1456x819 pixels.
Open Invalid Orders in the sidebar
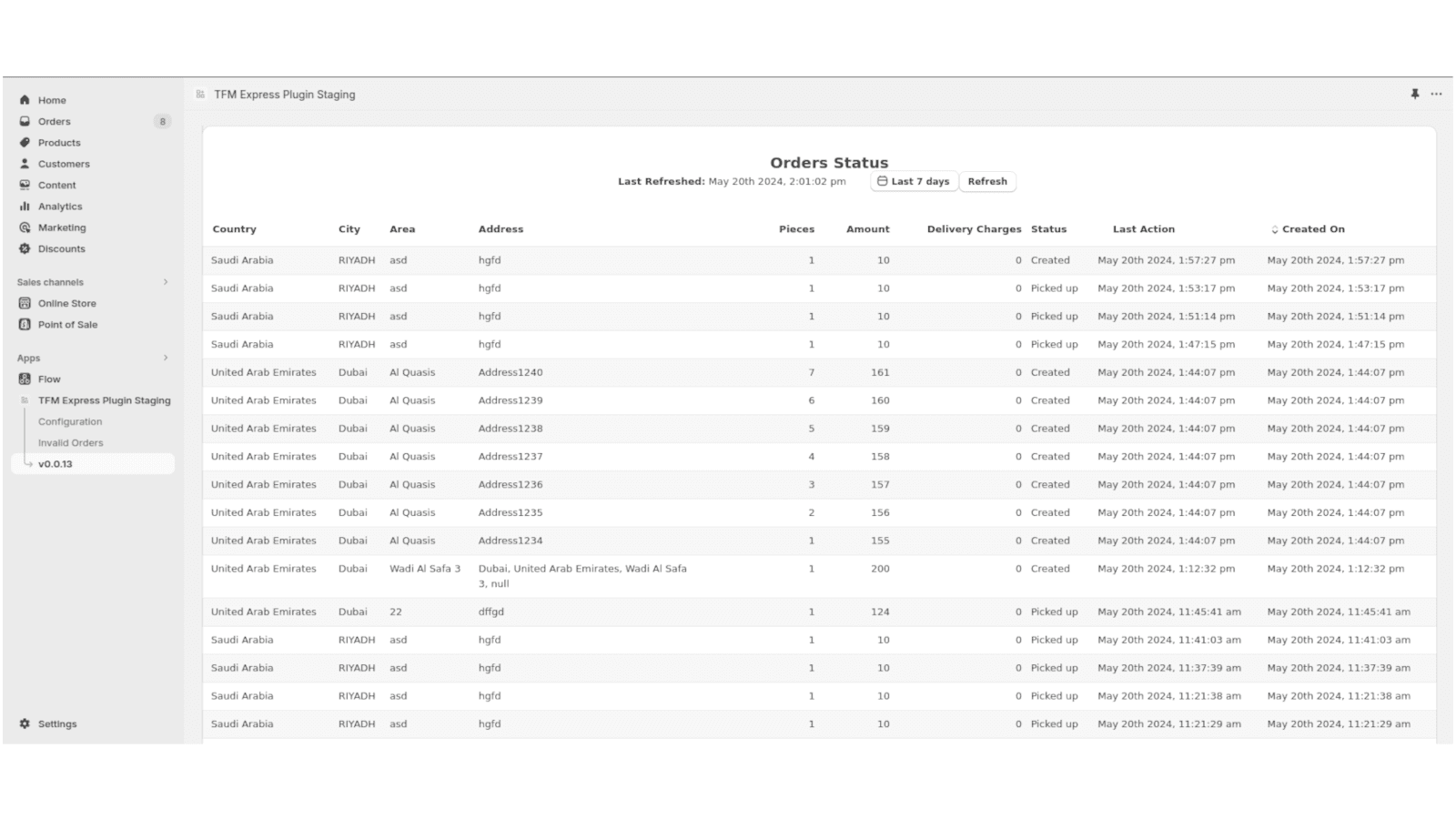[71, 442]
